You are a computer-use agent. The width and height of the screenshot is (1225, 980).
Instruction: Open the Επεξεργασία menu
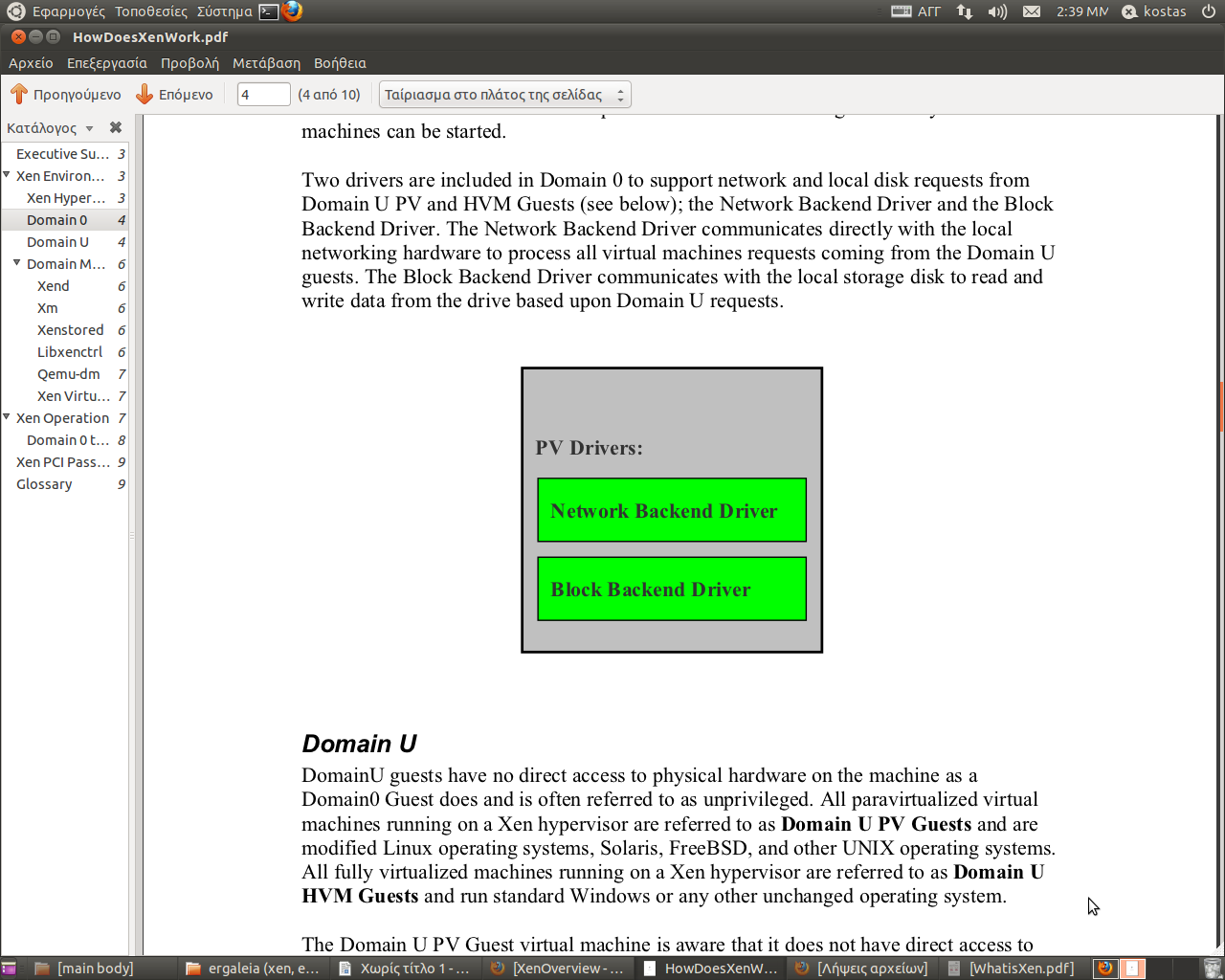pyautogui.click(x=107, y=63)
